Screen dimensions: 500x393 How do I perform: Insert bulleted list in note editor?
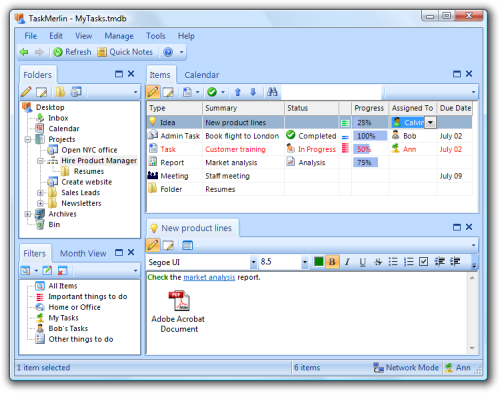[393, 262]
